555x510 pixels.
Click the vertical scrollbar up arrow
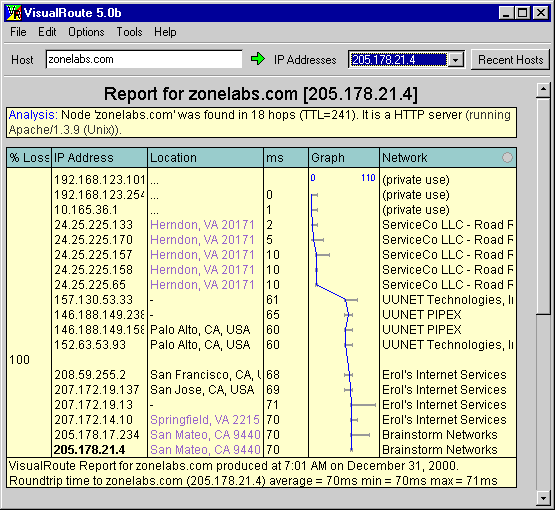point(543,90)
